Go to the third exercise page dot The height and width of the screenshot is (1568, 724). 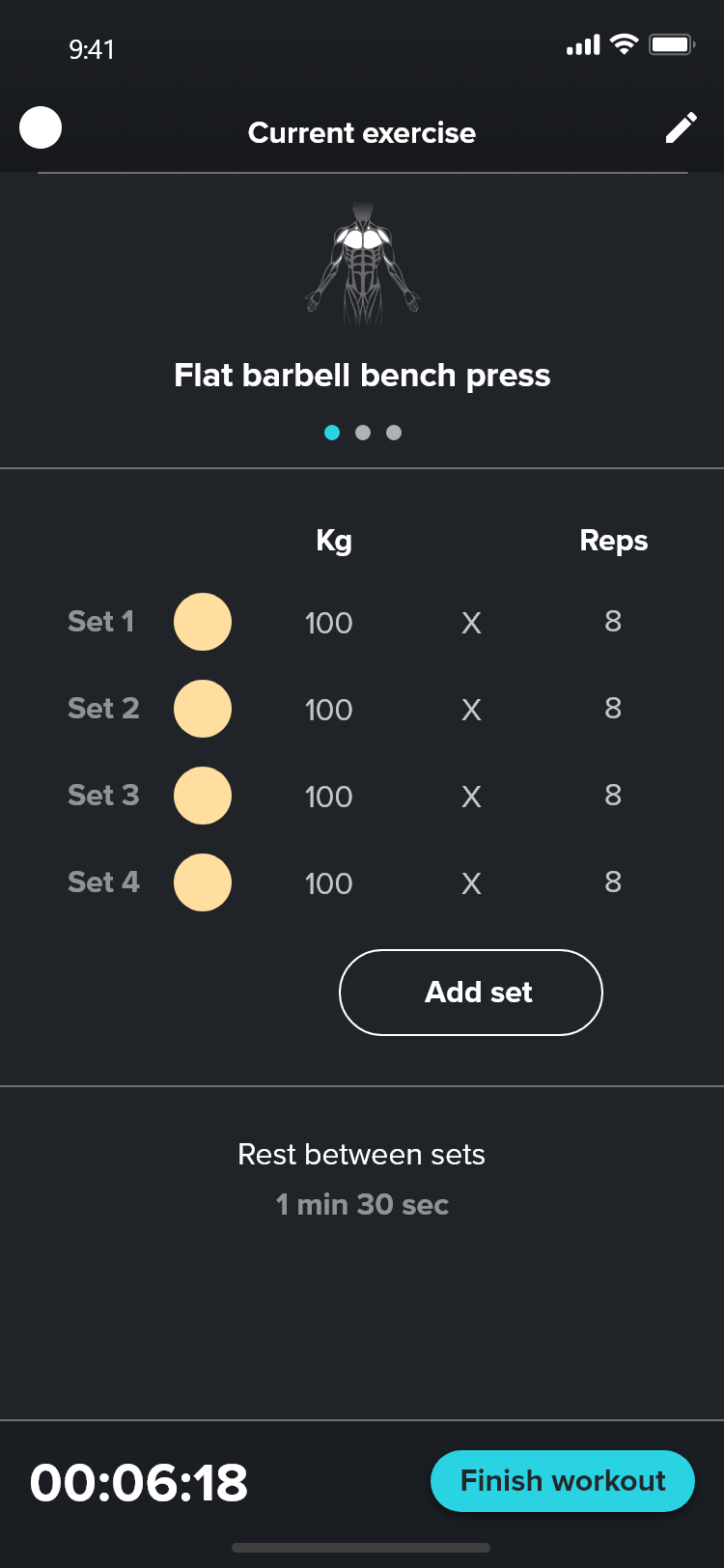[x=394, y=433]
